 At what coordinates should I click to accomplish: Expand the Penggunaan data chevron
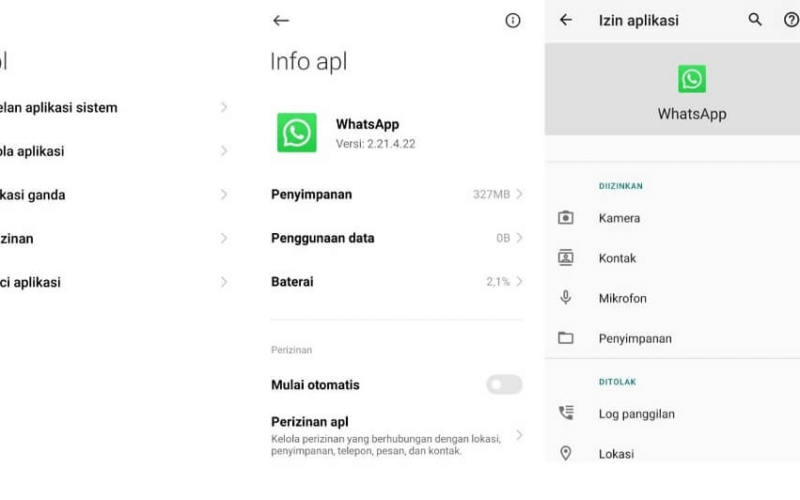point(519,238)
